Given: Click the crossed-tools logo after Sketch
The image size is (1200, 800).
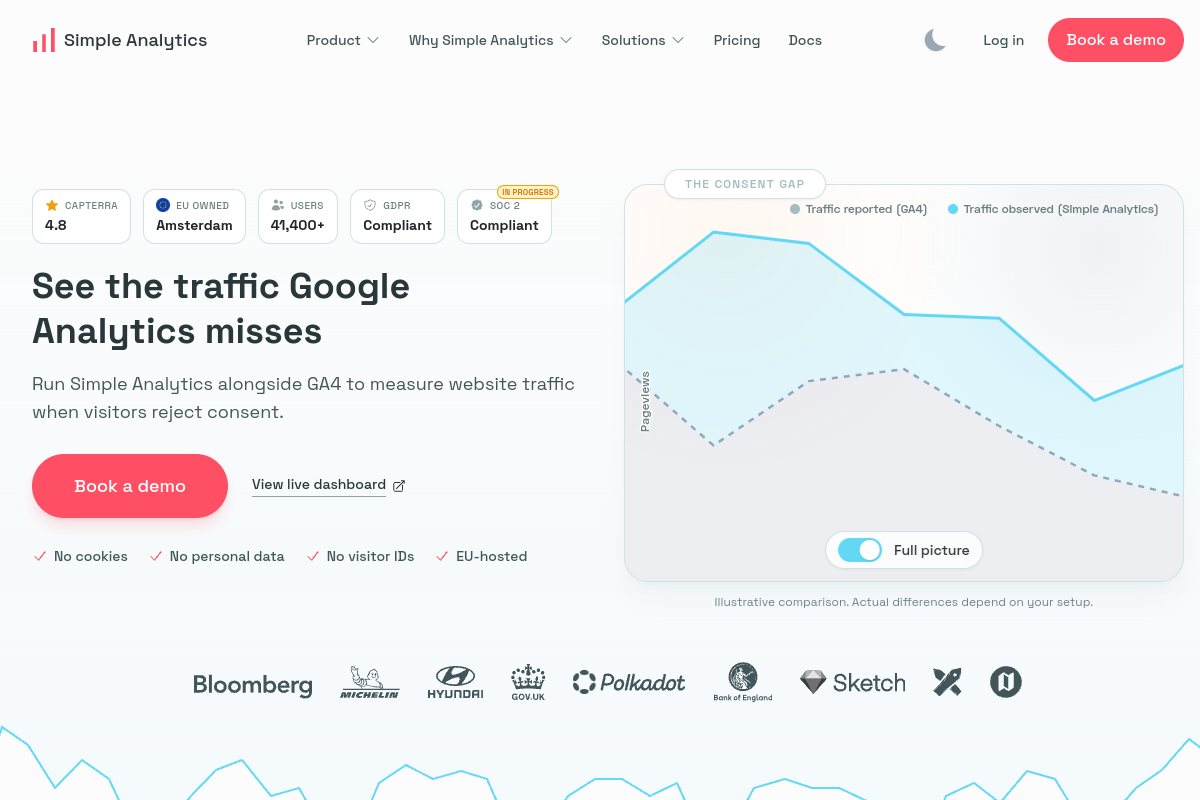Looking at the screenshot, I should click(x=947, y=682).
